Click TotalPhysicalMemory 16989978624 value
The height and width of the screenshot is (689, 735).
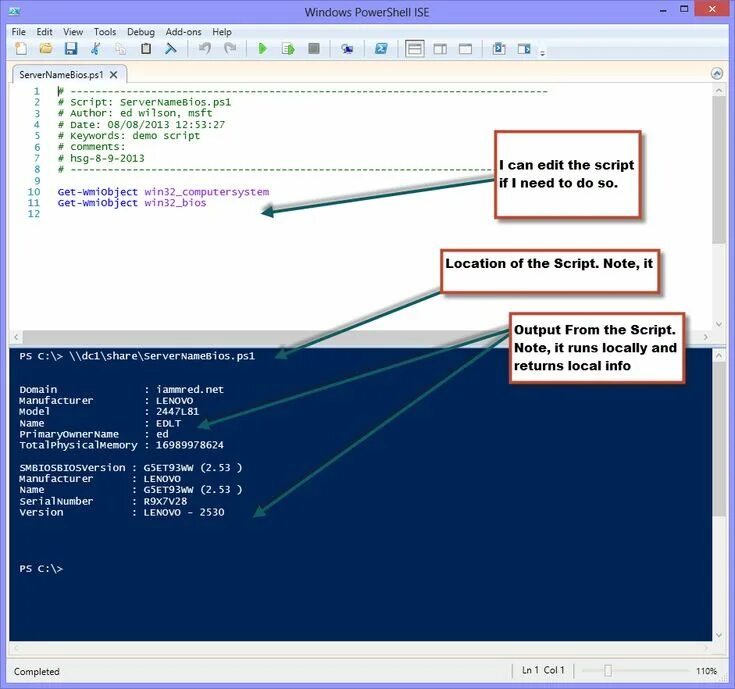189,445
